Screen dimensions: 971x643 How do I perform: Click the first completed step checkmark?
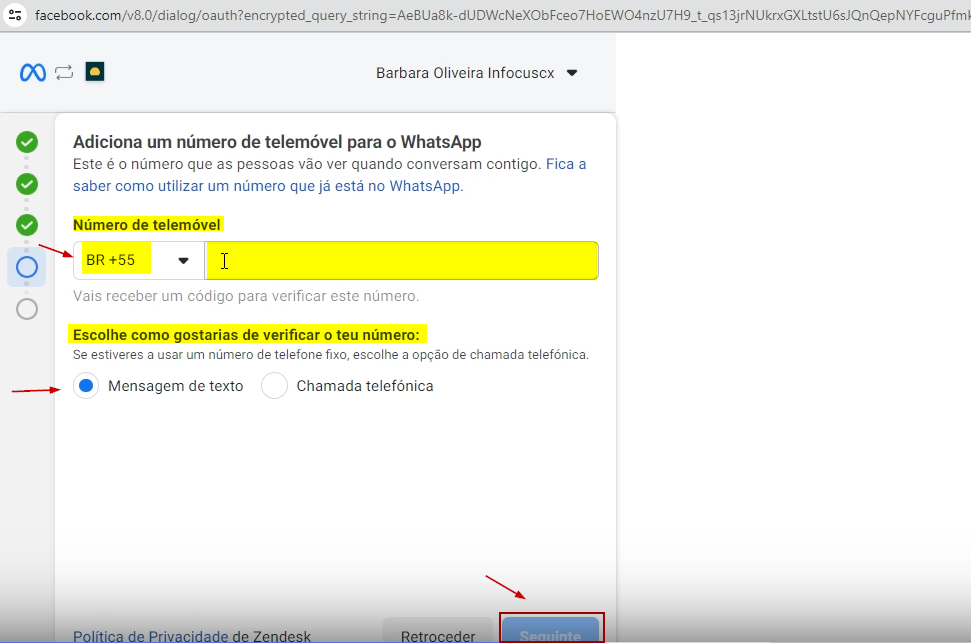(x=27, y=142)
